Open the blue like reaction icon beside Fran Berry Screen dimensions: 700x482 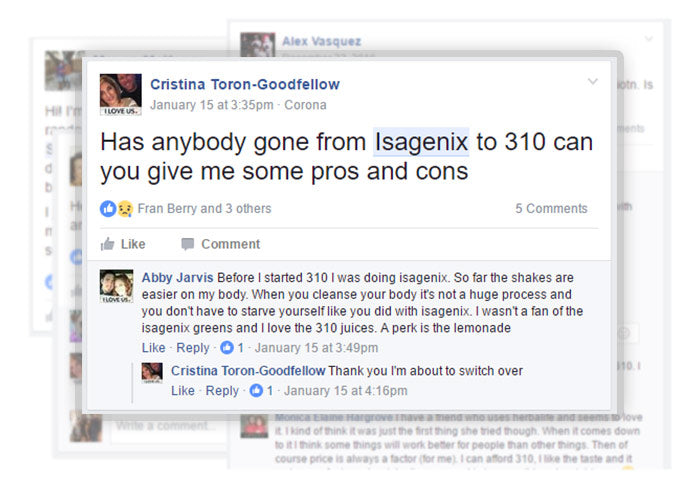tap(108, 208)
